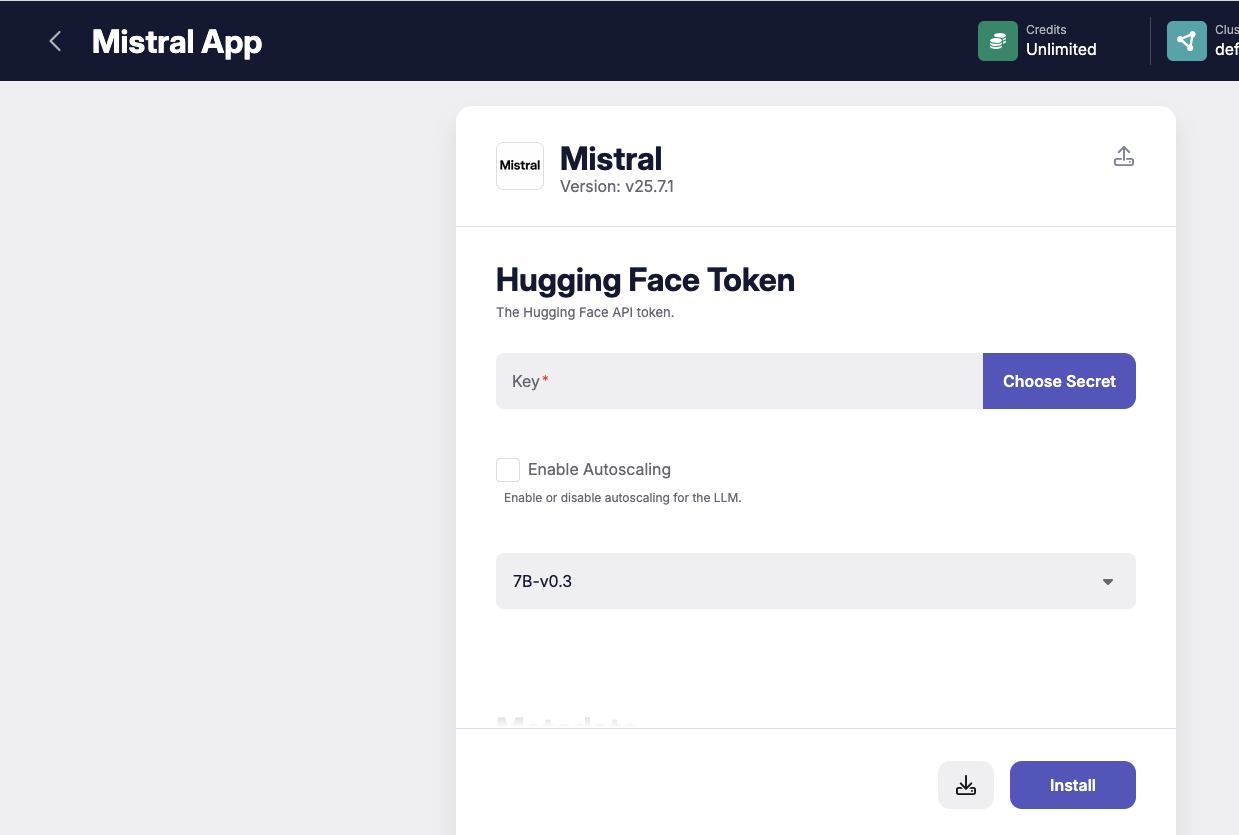Viewport: 1239px width, 835px height.
Task: Click the back arrow beside Mistral App
Action: tap(55, 41)
